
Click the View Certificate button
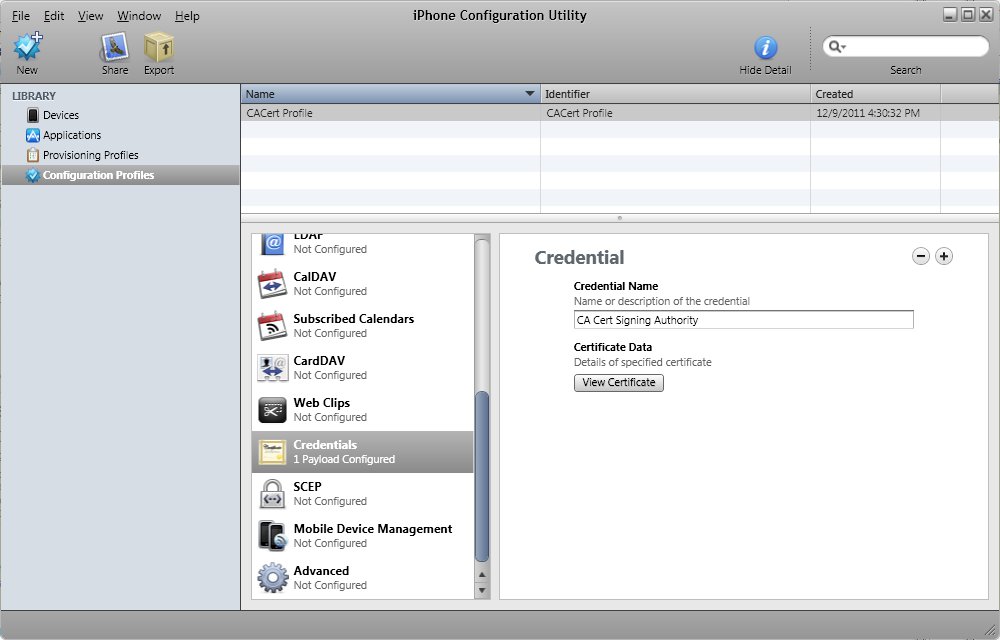pos(618,382)
